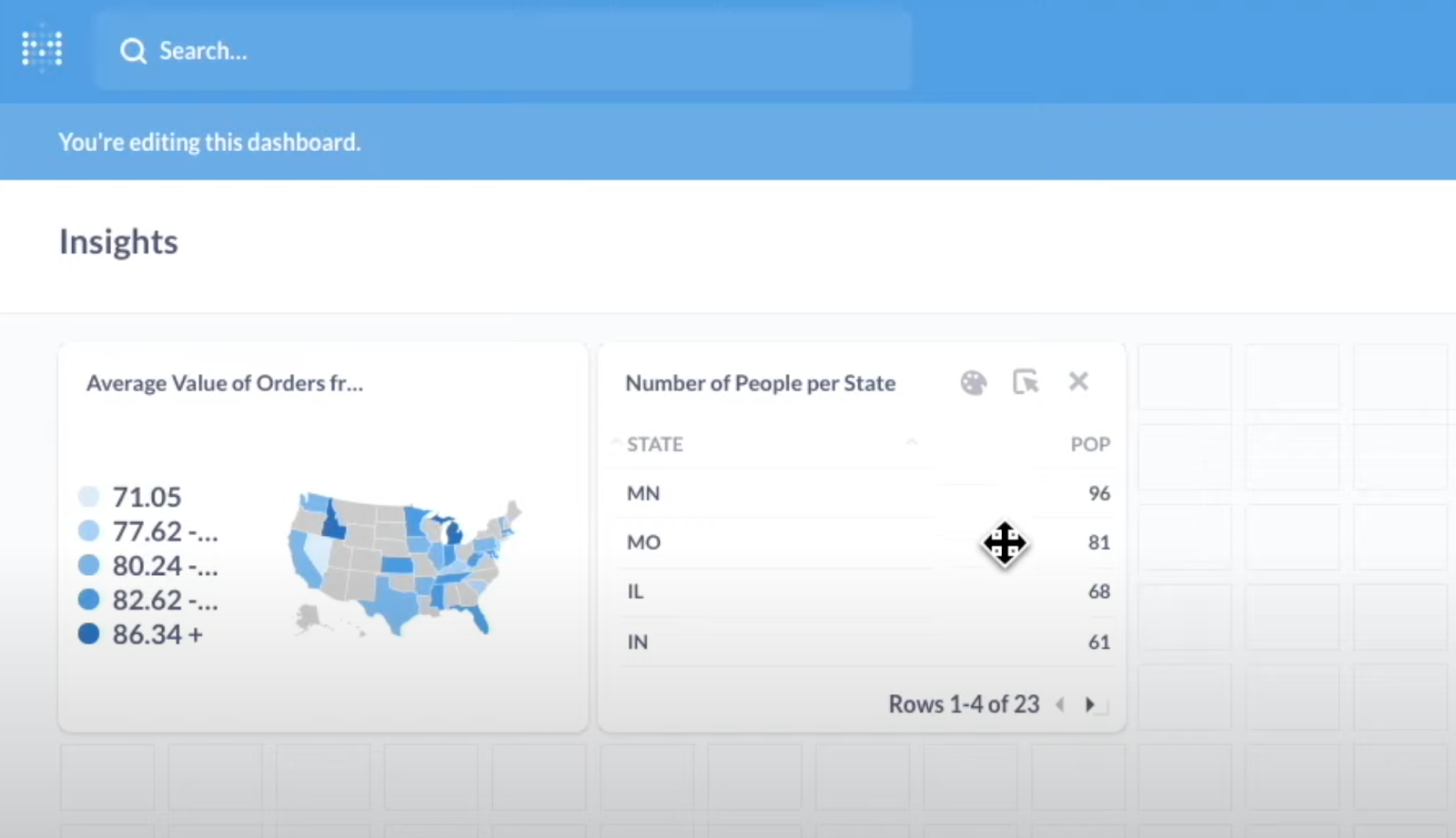Toggle the 80.24 legend series
1456x838 pixels.
click(x=164, y=566)
